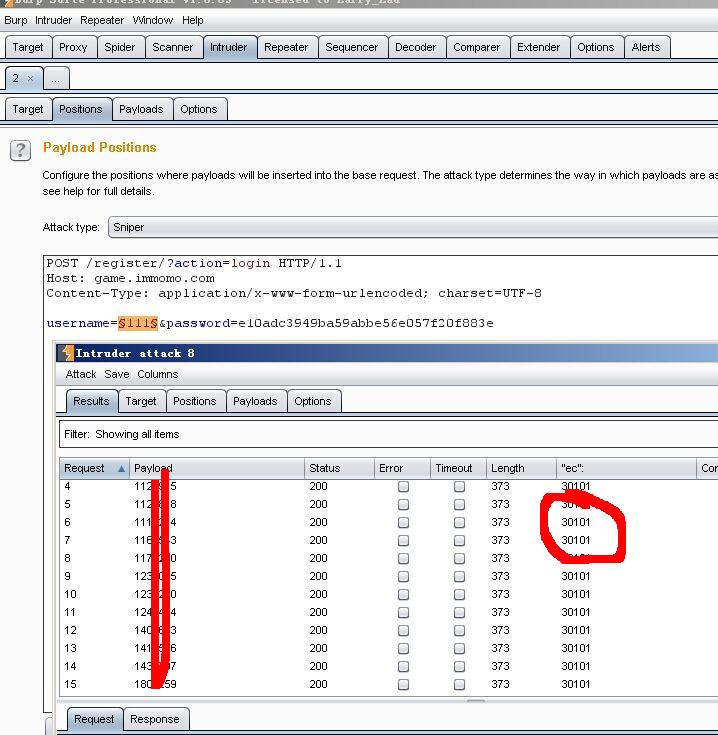
Task: Click the Payload Positions help question-mark icon
Action: (x=20, y=150)
